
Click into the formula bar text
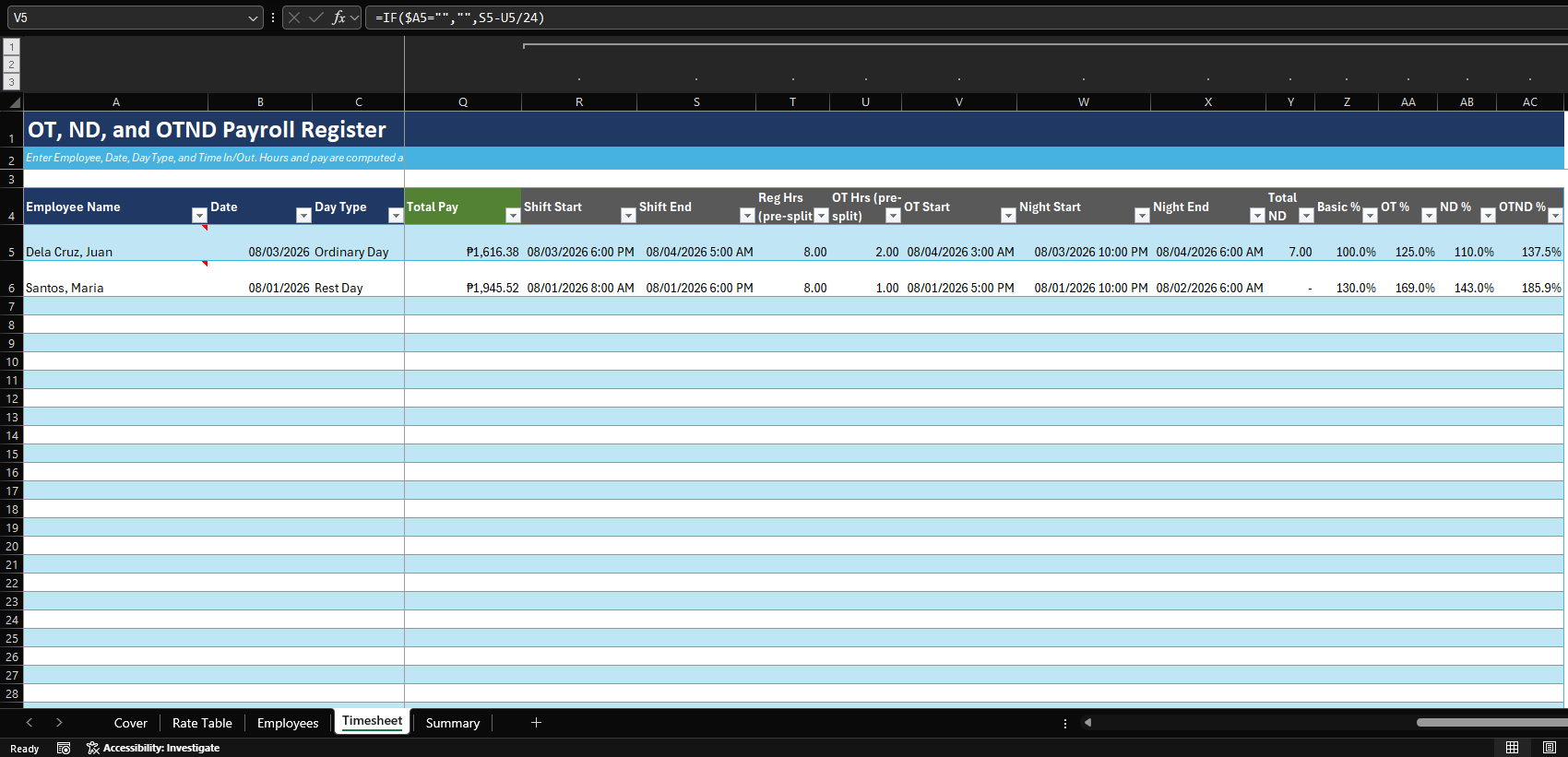pyautogui.click(x=965, y=18)
